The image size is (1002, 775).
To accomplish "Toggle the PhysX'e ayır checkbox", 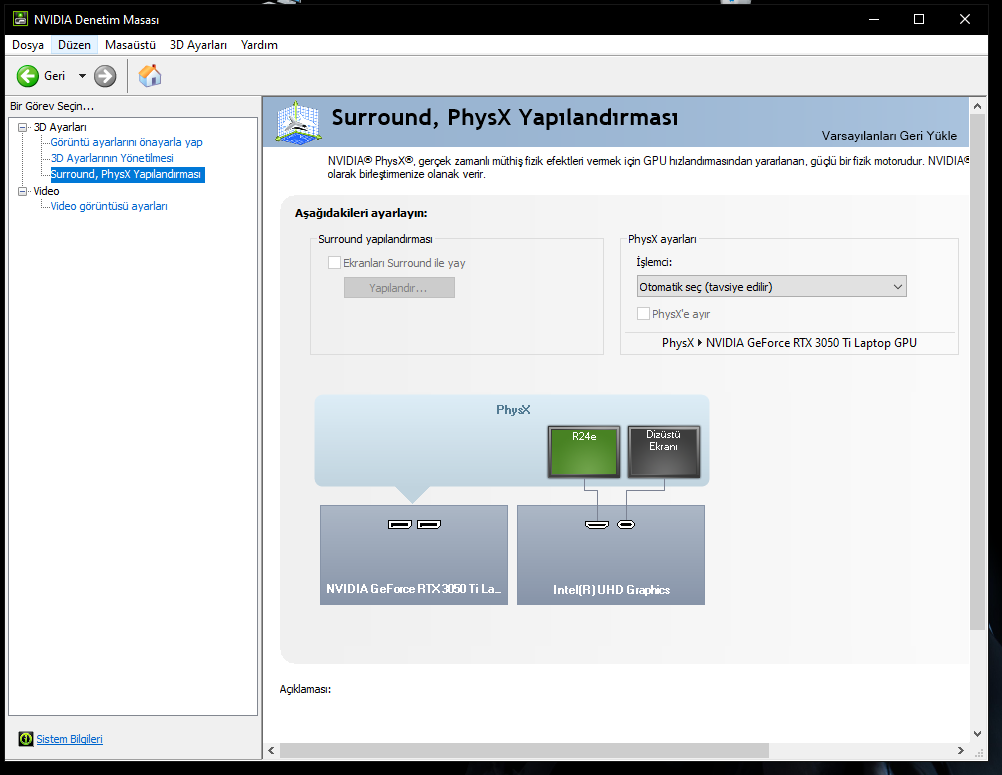I will point(644,314).
